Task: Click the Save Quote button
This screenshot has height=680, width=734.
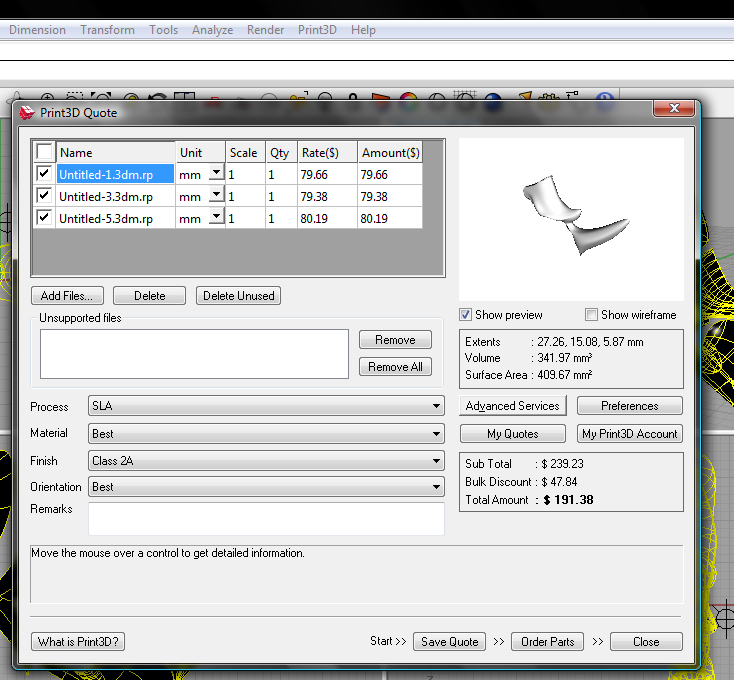Action: (449, 642)
